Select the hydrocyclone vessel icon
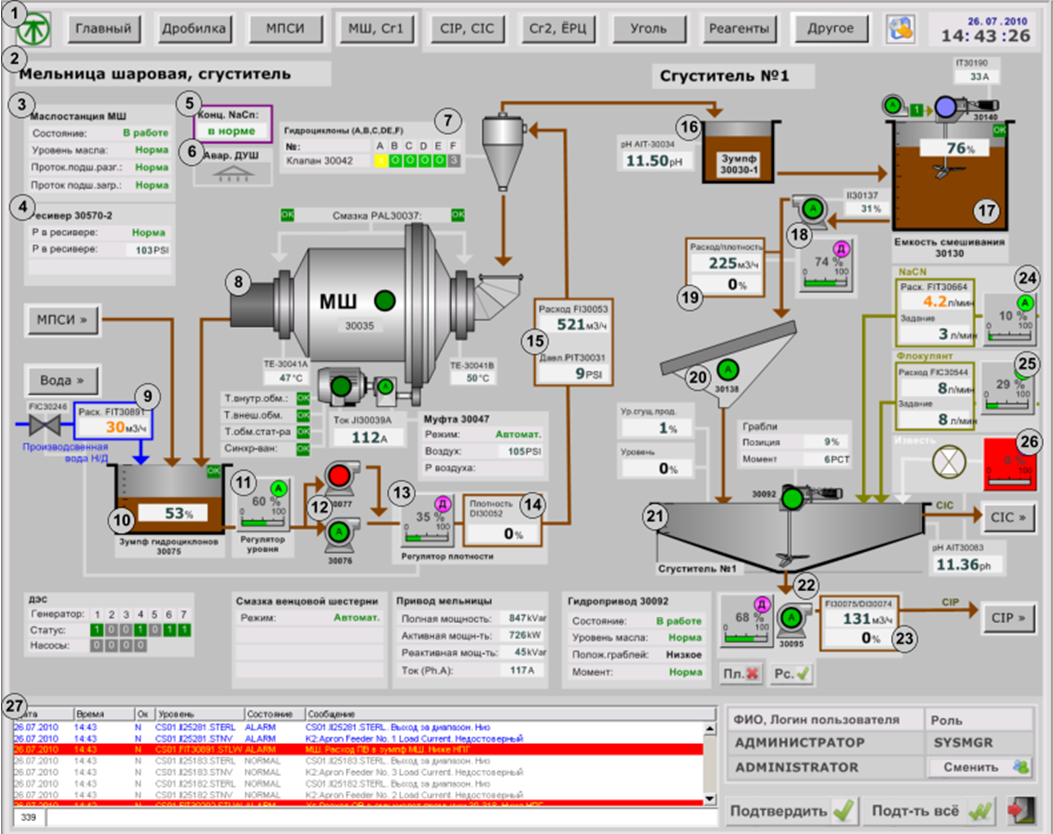The image size is (1053, 834). pos(502,151)
